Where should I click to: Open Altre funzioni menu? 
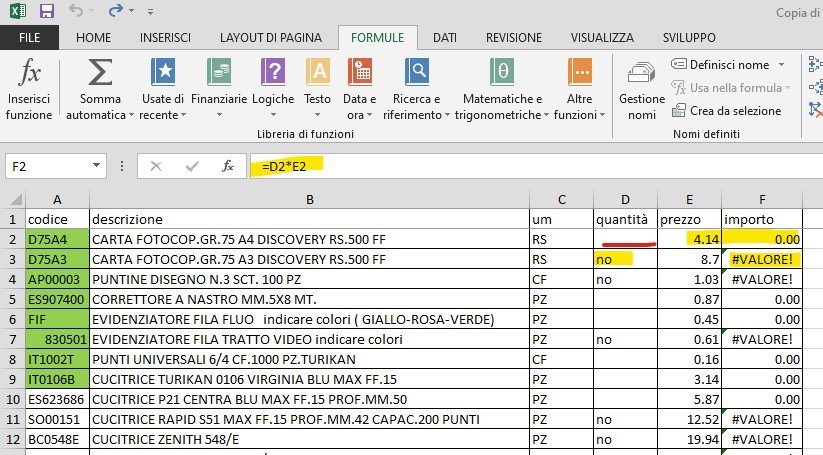(579, 89)
